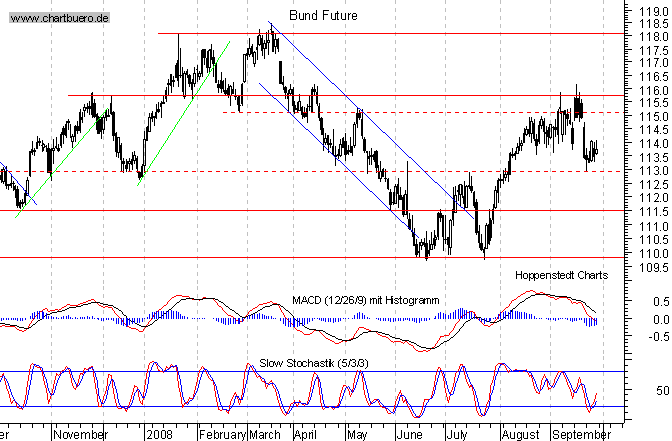672x441 pixels.
Task: Select the February month marker
Action: click(x=220, y=434)
